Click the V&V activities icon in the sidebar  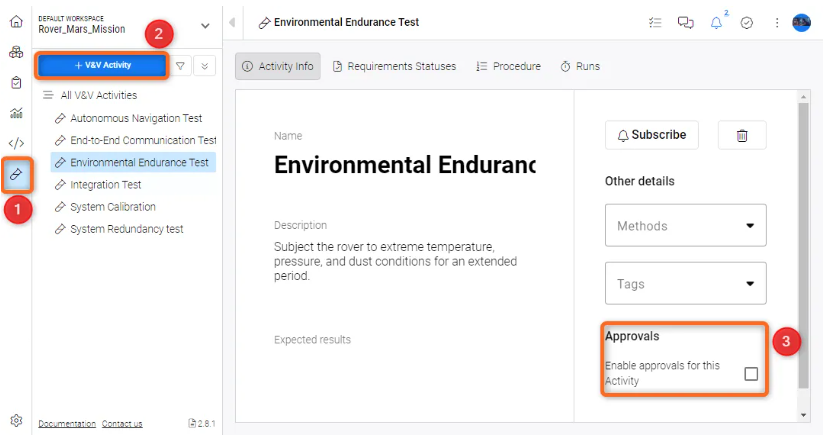pos(16,174)
